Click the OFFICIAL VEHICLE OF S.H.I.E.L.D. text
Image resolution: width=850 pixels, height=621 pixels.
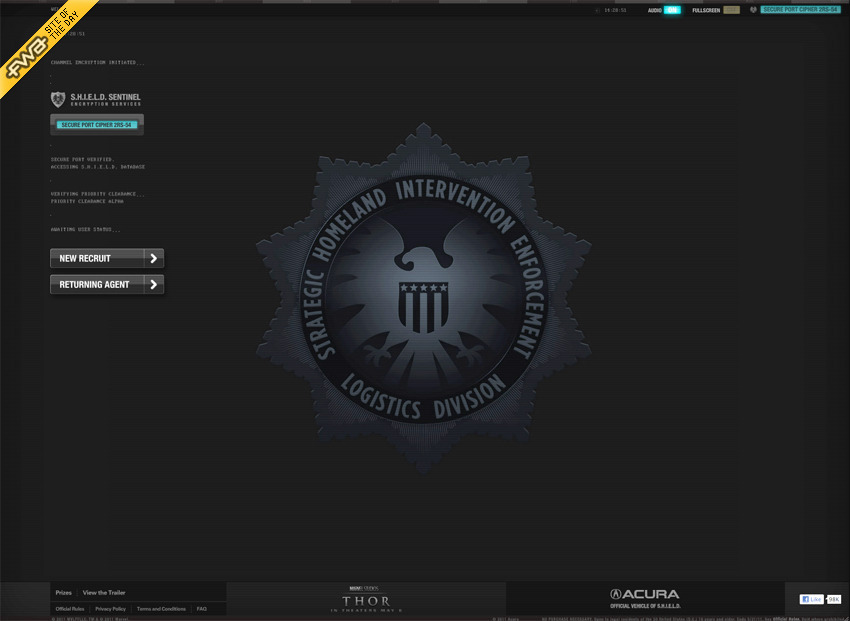click(x=645, y=606)
